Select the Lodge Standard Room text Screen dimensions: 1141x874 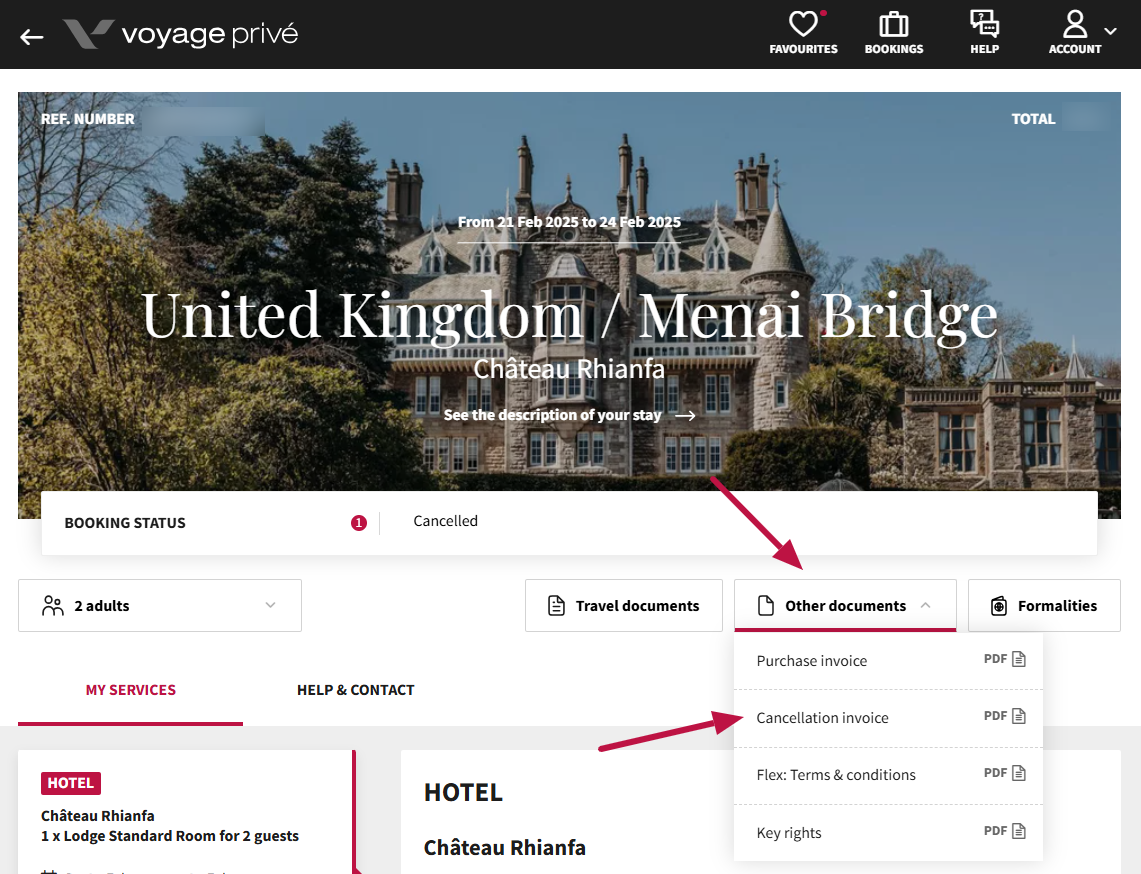170,836
